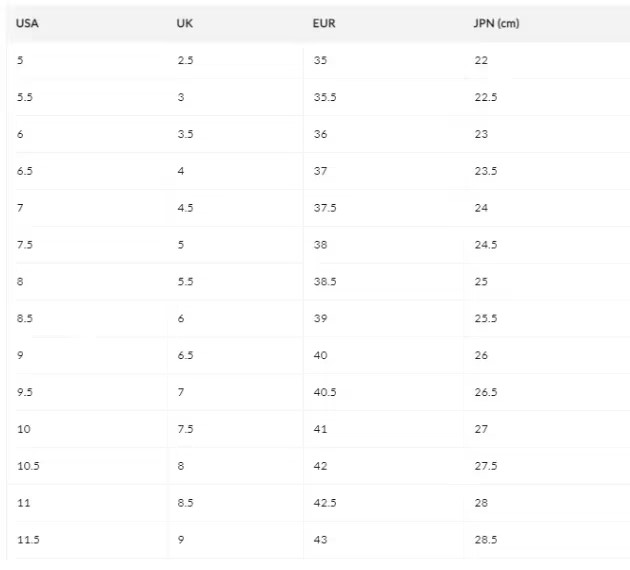This screenshot has width=630, height=570.
Task: Click the EUR column header
Action: pyautogui.click(x=324, y=23)
